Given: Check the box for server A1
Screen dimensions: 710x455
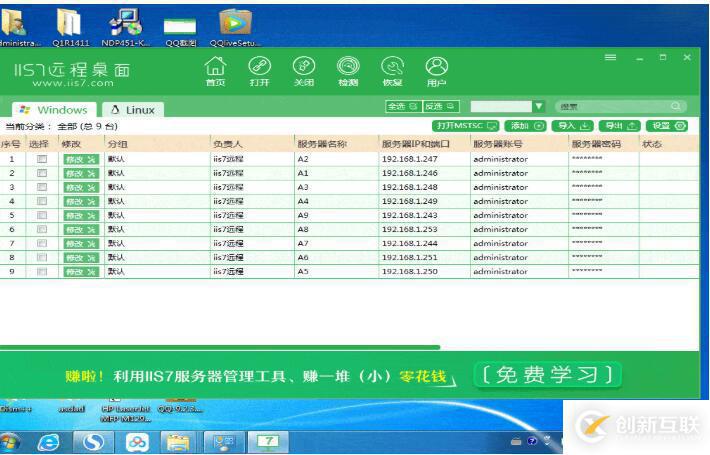Looking at the screenshot, I should click(42, 173).
